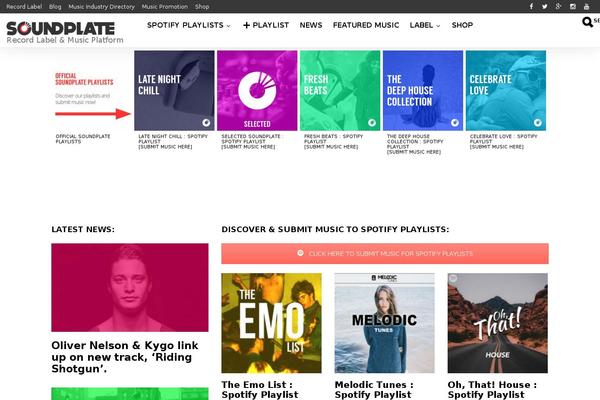Open the Kygo news article image
Viewport: 600px width, 400px height.
pos(130,287)
